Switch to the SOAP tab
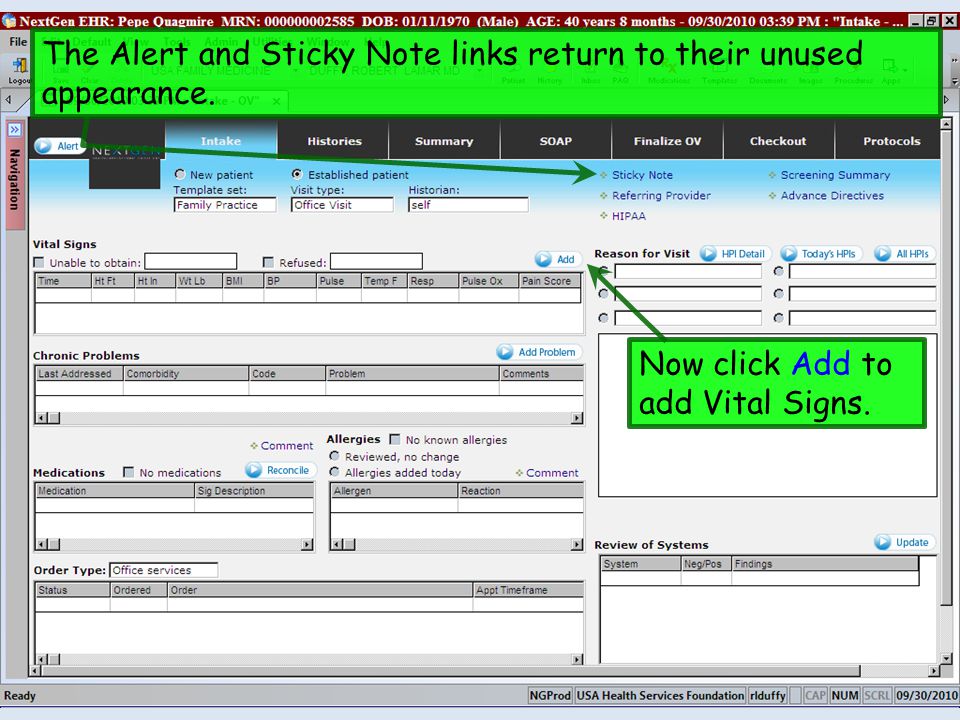This screenshot has height=720, width=960. [555, 141]
